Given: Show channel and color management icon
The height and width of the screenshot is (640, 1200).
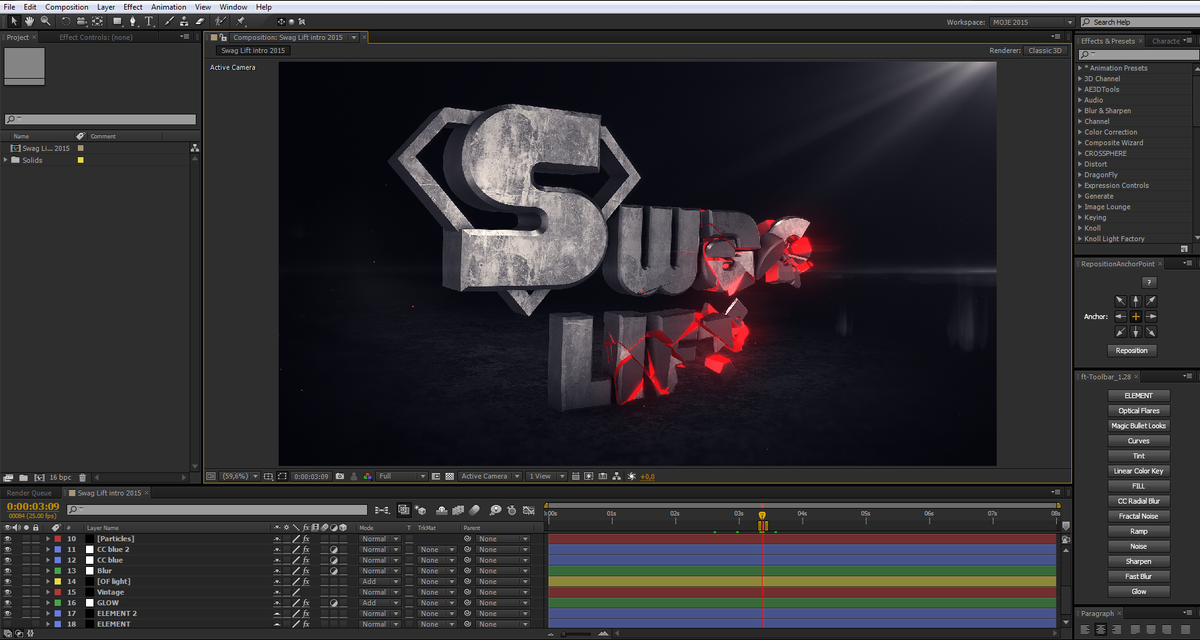Looking at the screenshot, I should click(367, 476).
